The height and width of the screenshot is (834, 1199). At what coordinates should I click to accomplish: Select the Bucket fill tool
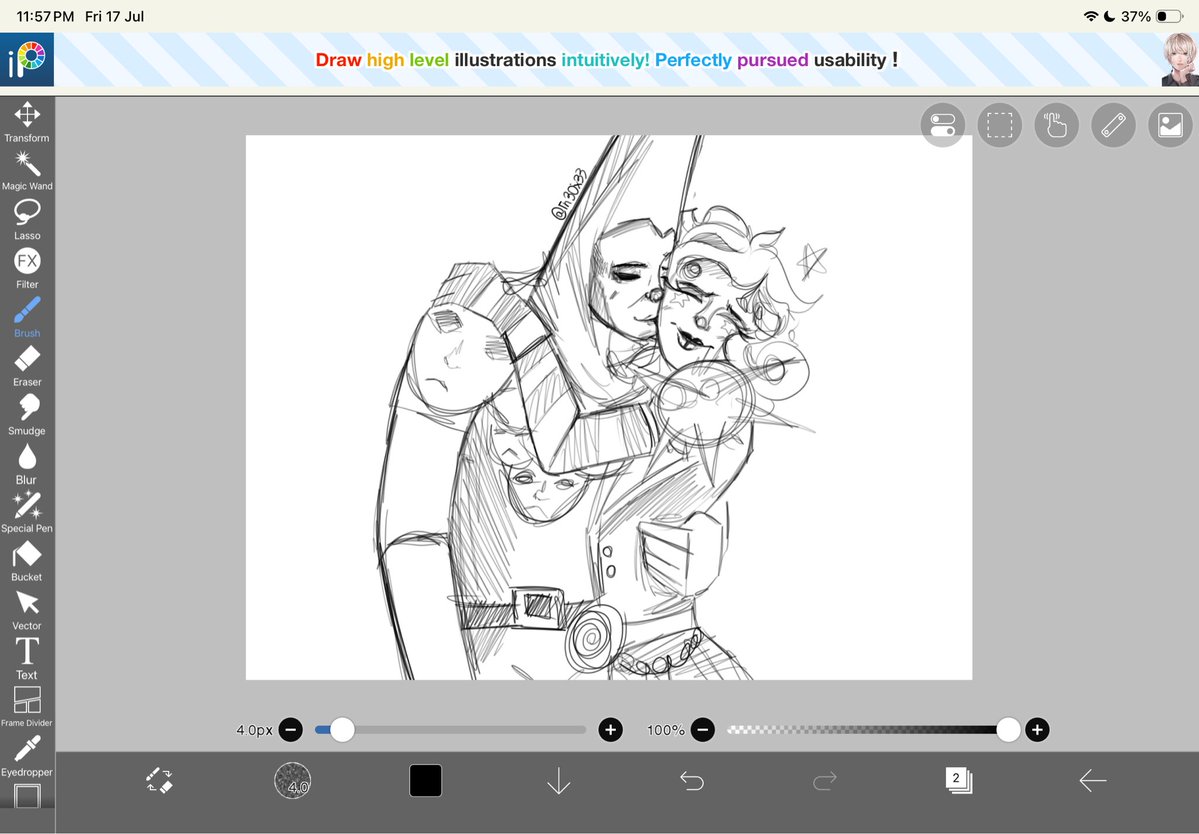[27, 561]
